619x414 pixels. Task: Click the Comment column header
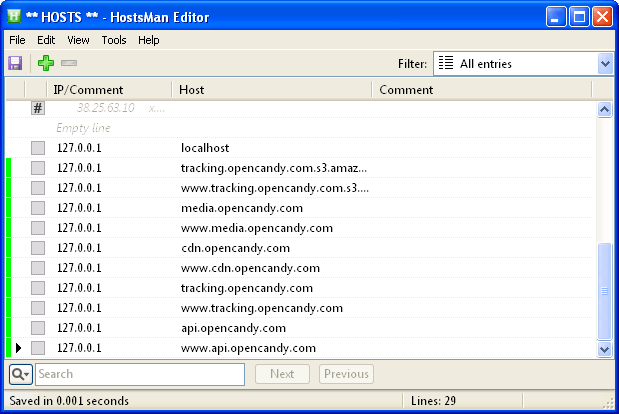coord(482,90)
